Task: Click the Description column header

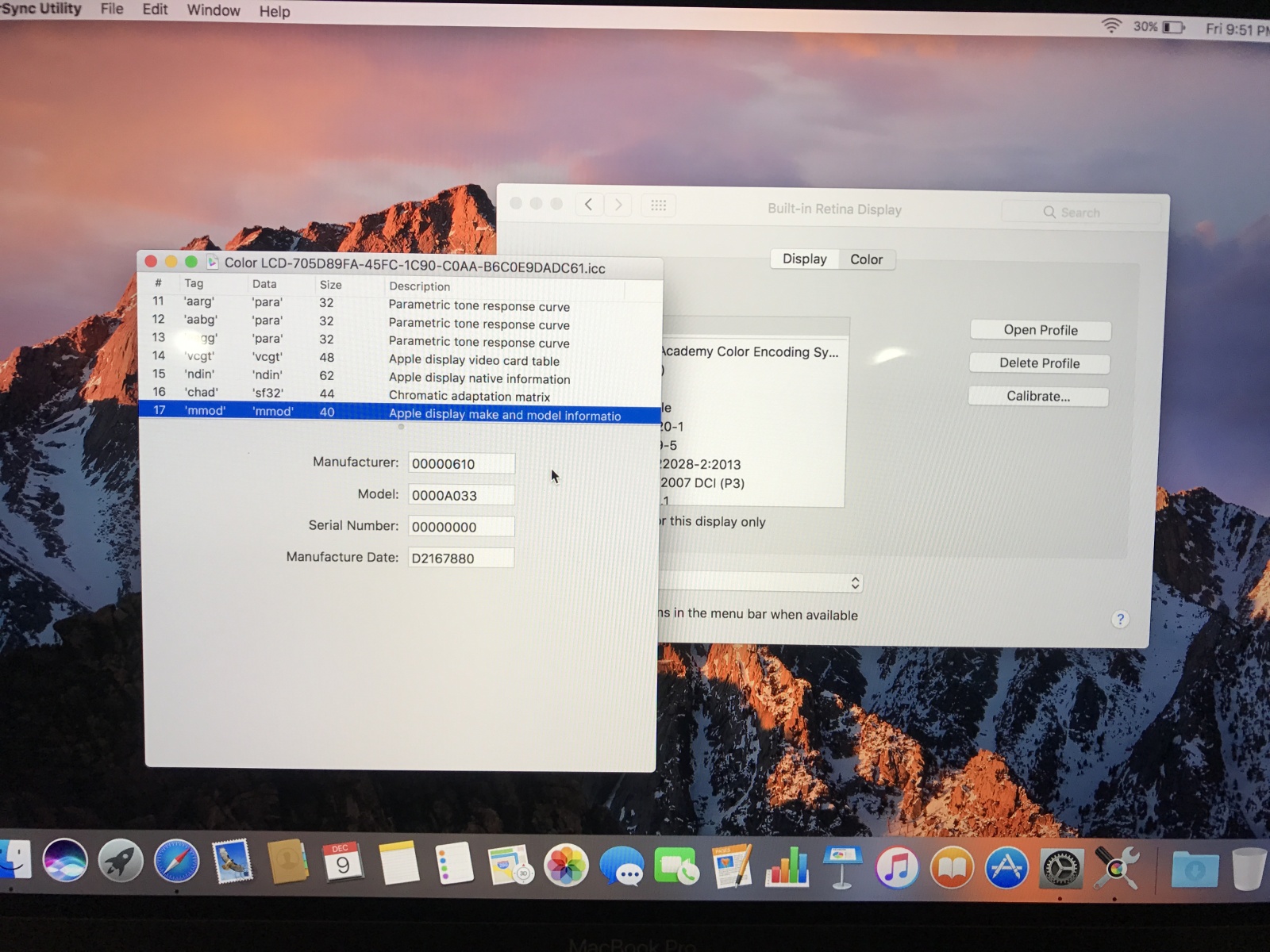Action: coord(420,286)
